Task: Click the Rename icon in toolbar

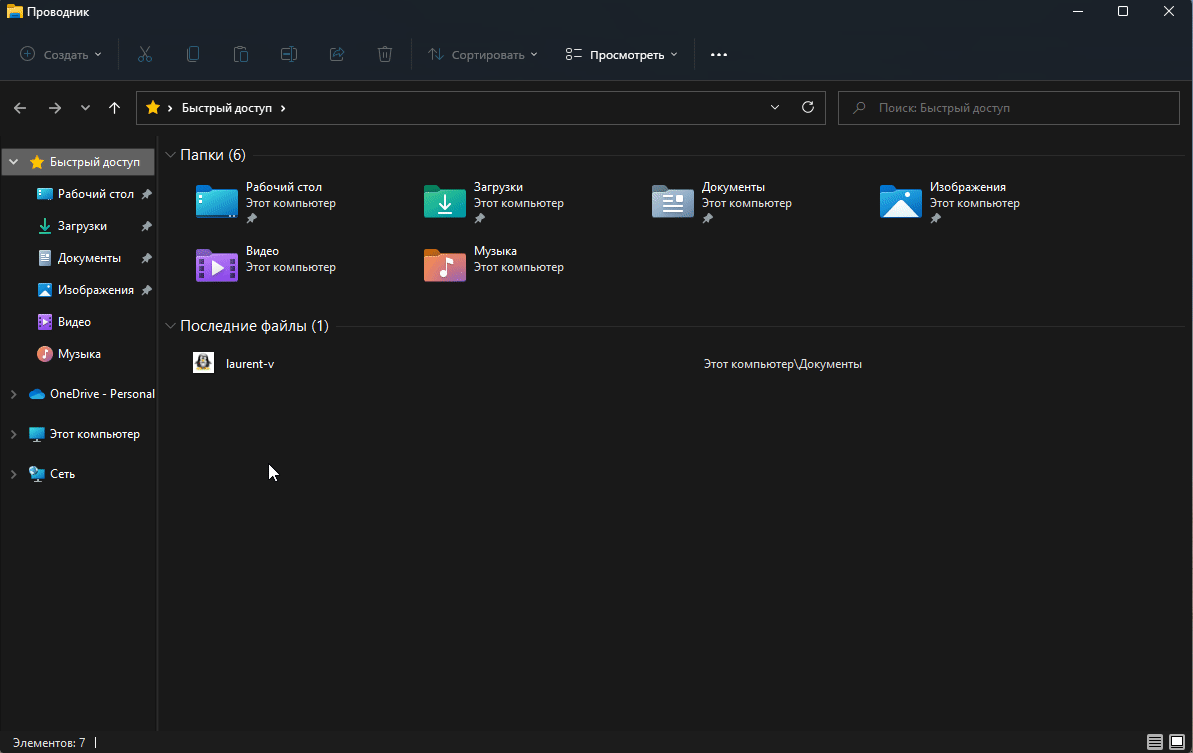Action: pos(288,55)
